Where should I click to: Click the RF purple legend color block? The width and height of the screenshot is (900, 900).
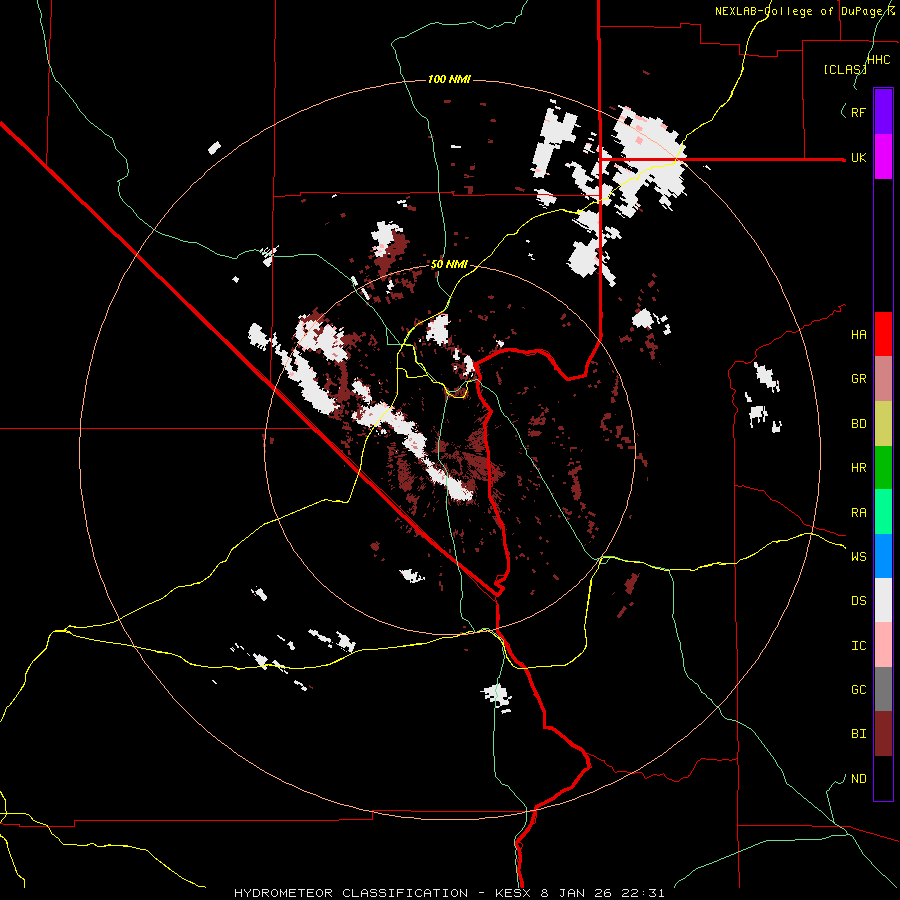pyautogui.click(x=883, y=112)
